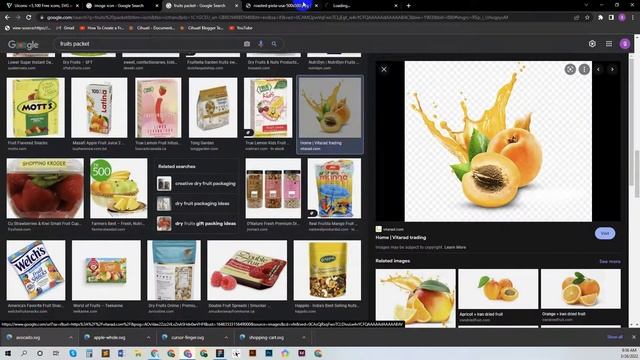Image resolution: width=640 pixels, height=360 pixels.
Task: Open 'dry fruits gift packing ideas' related search
Action: coord(197,223)
